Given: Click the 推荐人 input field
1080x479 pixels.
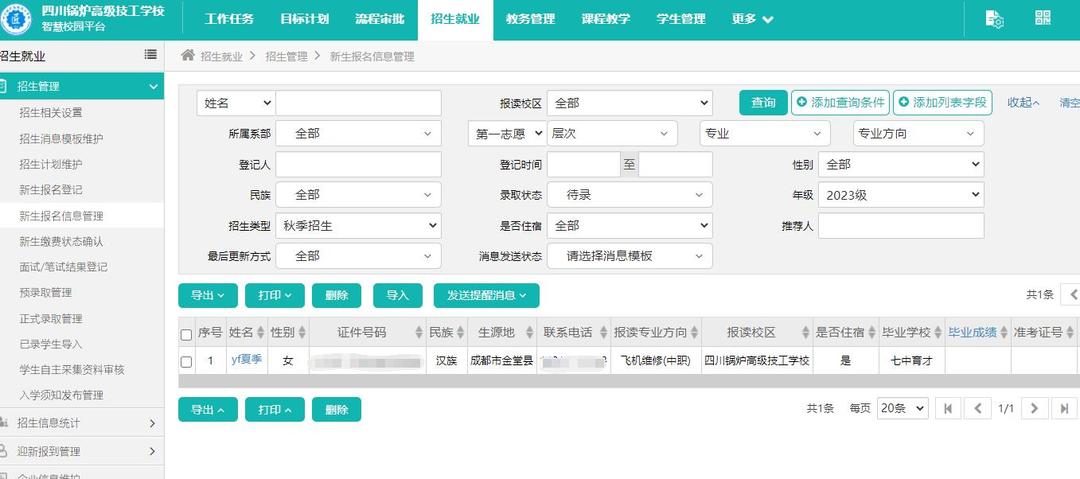Looking at the screenshot, I should click(900, 226).
